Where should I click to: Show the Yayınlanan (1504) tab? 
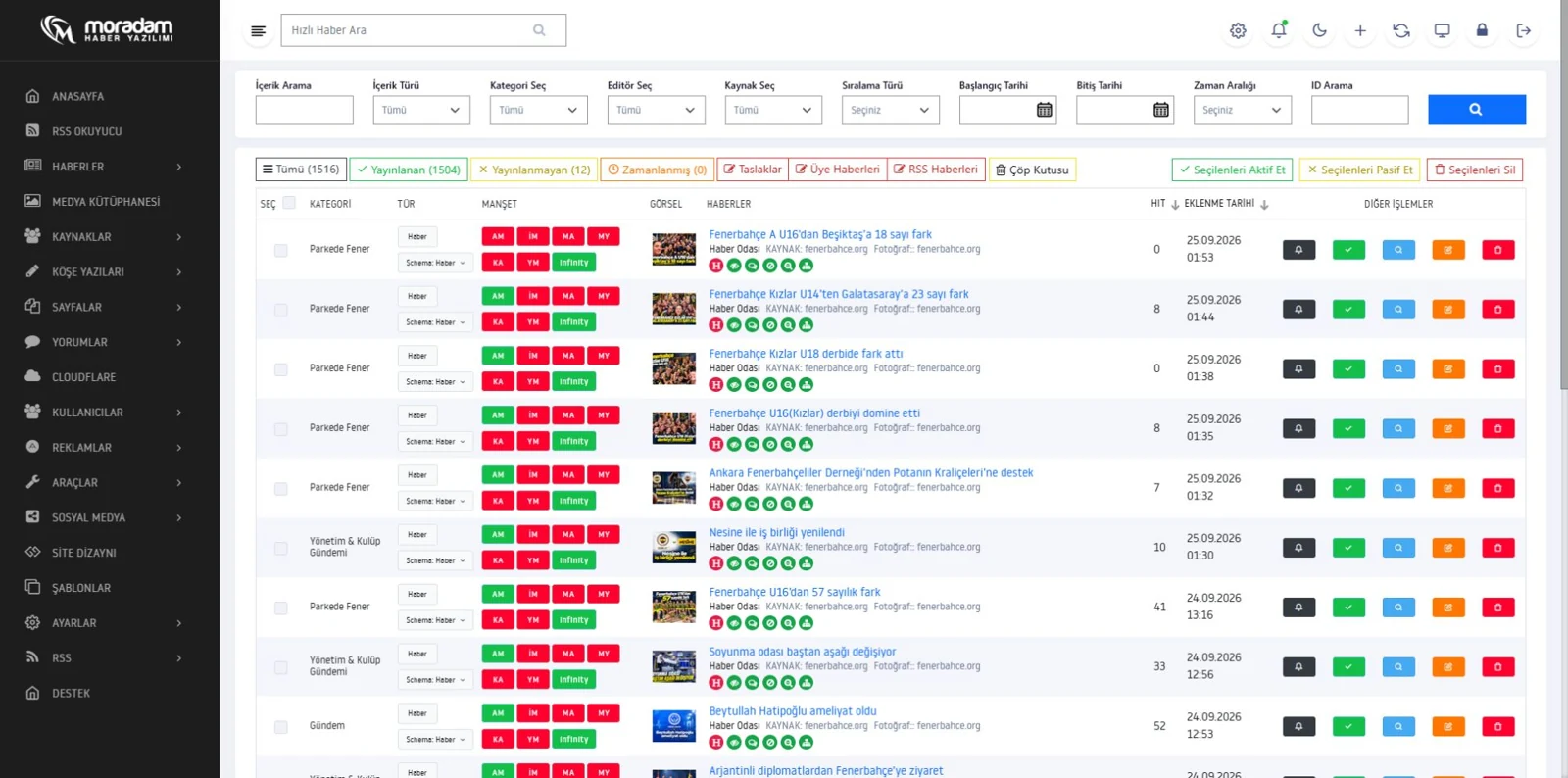click(x=409, y=170)
